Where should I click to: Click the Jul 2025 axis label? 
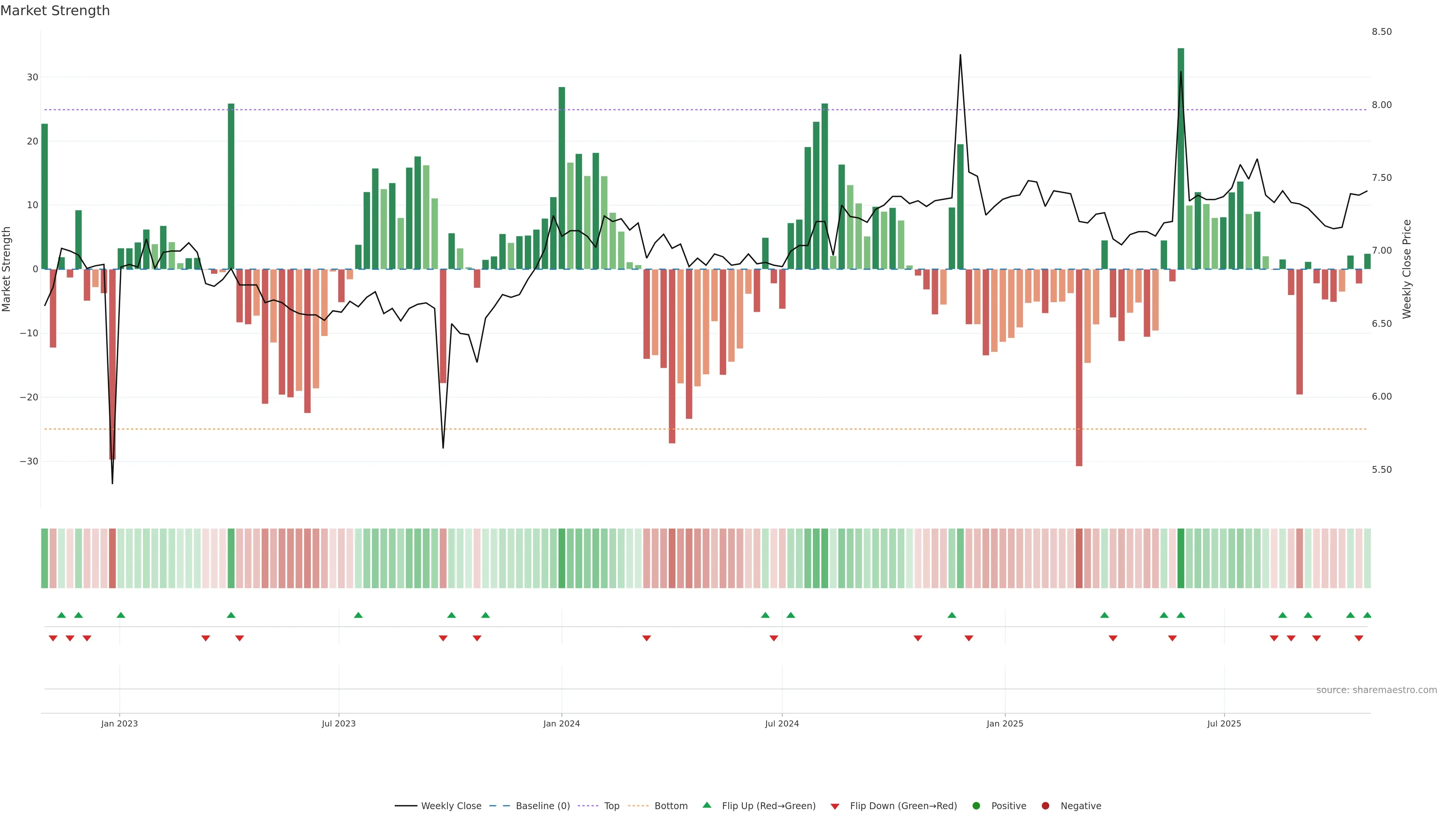(x=1224, y=723)
